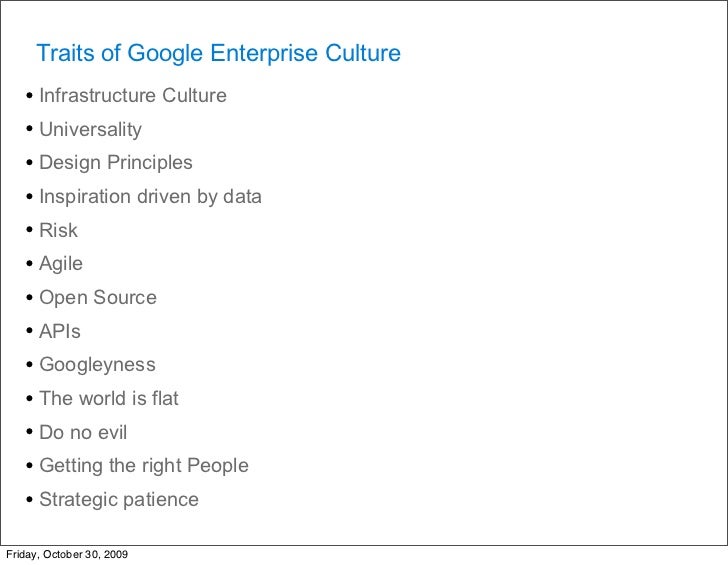
Task: Click the 'Friday, October 30, 2009' date footer
Action: coord(67,554)
